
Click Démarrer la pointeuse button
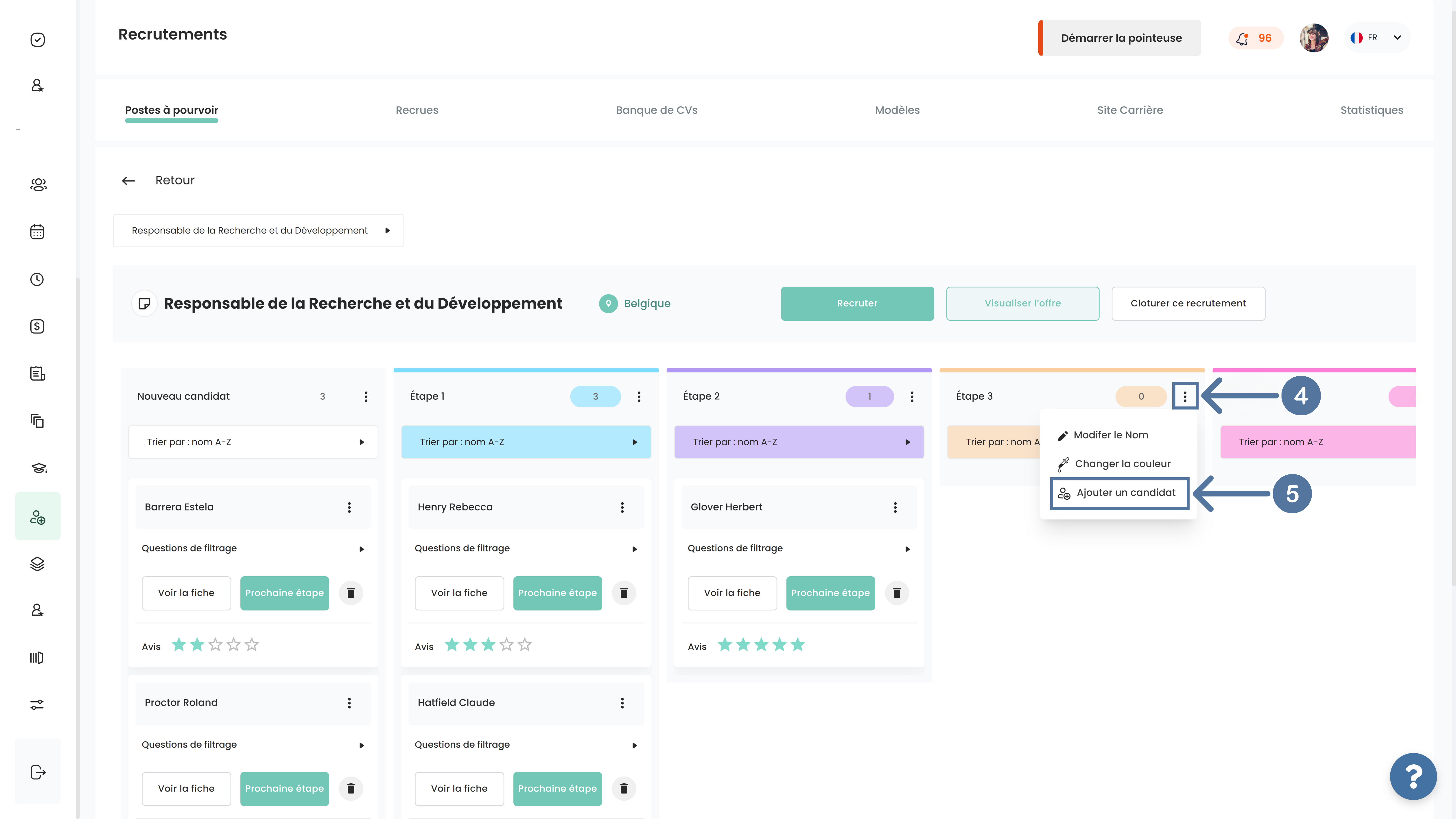[x=1120, y=38]
